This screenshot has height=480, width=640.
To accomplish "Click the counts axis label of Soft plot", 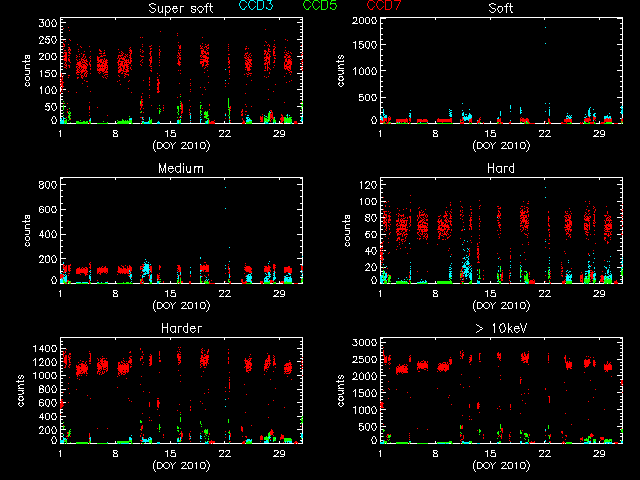I will (342, 70).
